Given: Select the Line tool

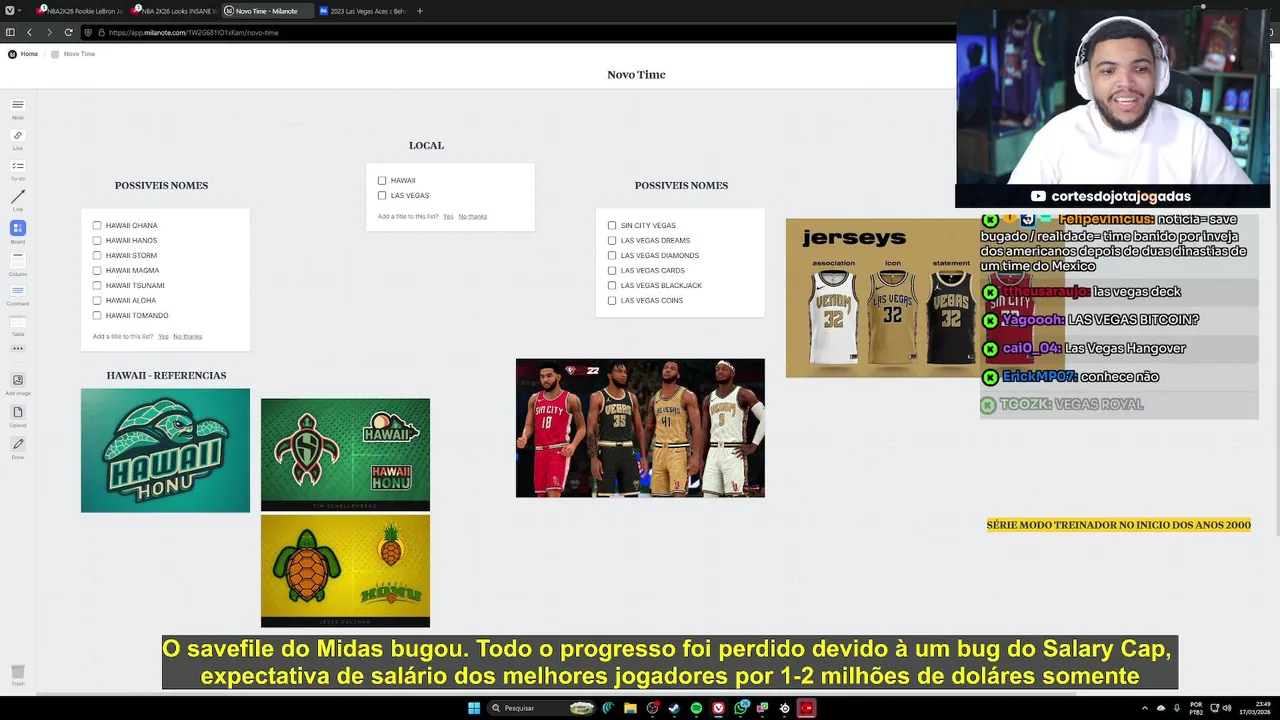Looking at the screenshot, I should click(x=18, y=200).
